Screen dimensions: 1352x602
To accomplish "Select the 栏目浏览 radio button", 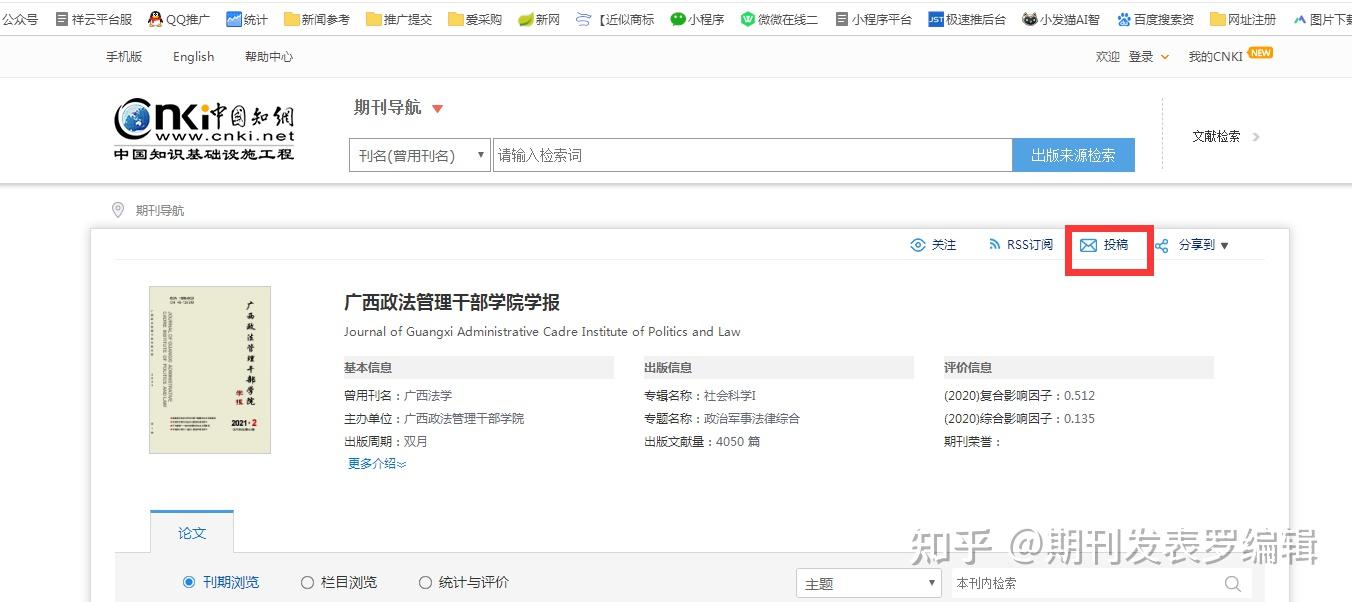I will pos(307,581).
